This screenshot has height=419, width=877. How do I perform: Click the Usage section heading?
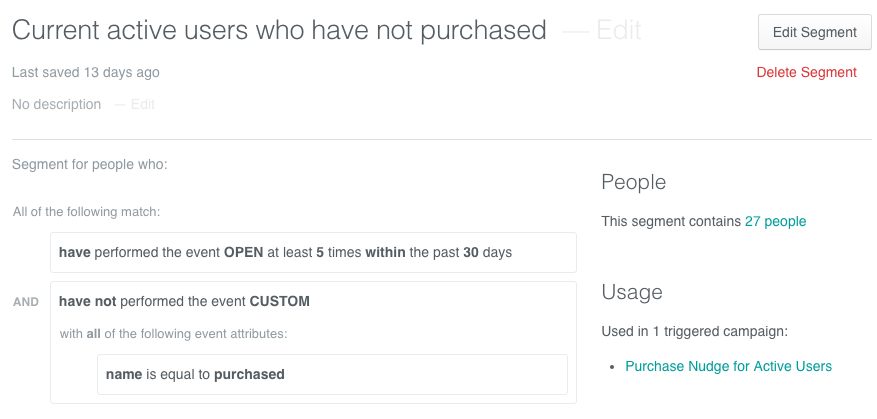coord(632,292)
